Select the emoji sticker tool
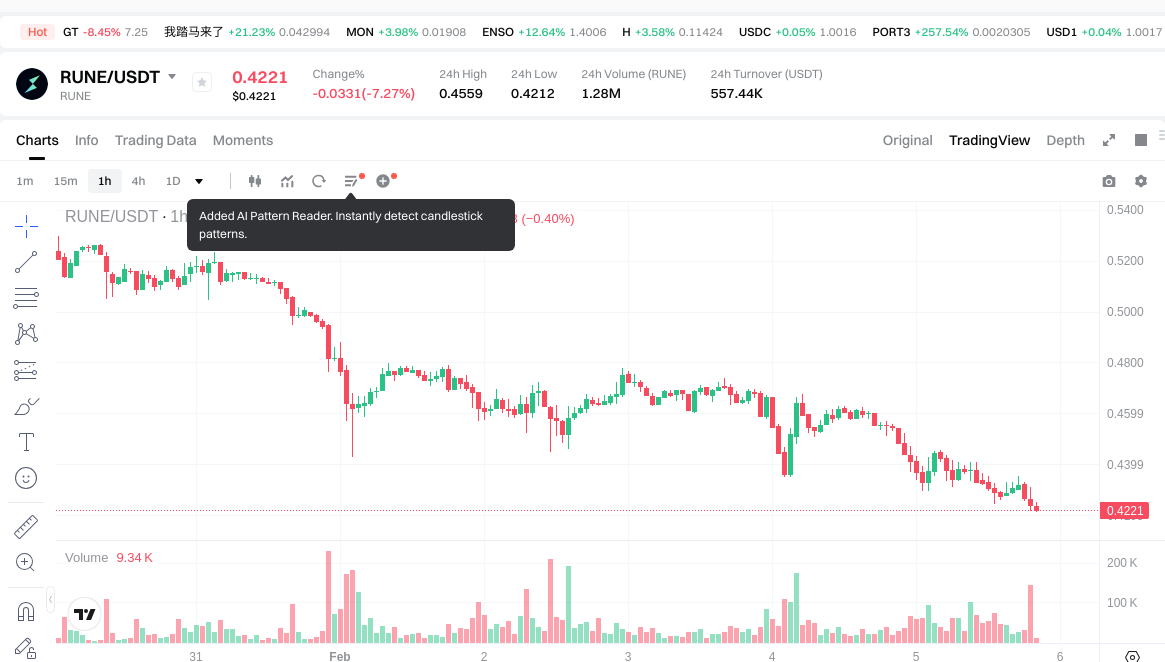1165x662 pixels. pyautogui.click(x=26, y=478)
